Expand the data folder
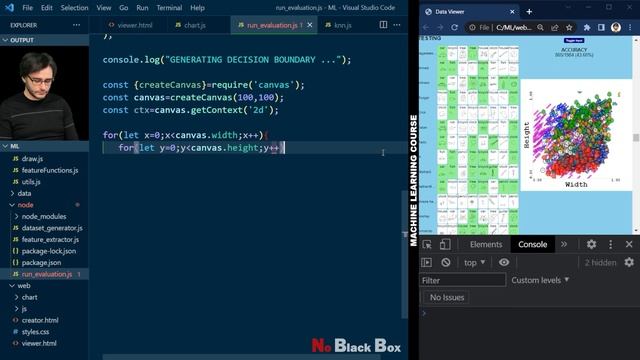The width and height of the screenshot is (640, 360). (x=24, y=193)
